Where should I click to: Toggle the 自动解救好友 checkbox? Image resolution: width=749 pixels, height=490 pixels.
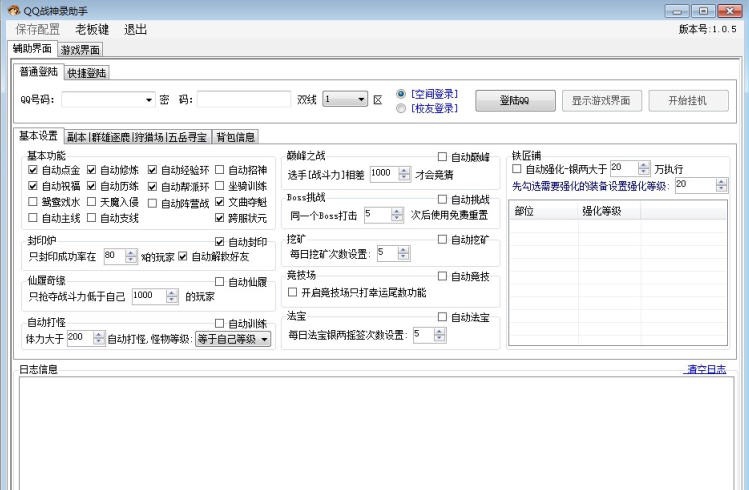[x=183, y=256]
